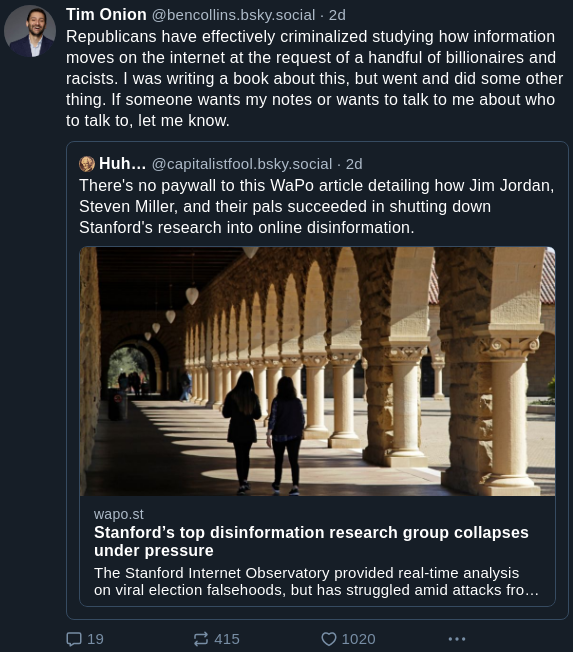
Task: Click the quoted post's 2d timestamp
Action: tap(354, 164)
